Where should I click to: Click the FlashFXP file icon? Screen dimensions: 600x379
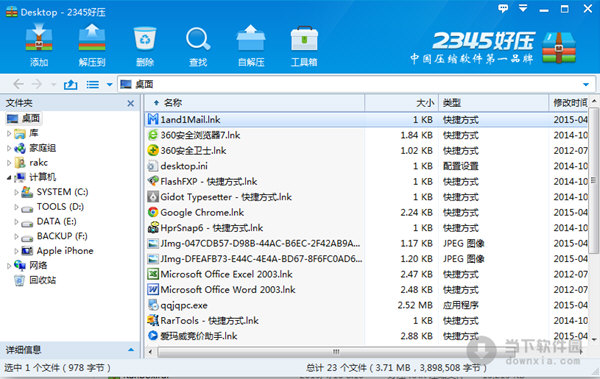153,181
